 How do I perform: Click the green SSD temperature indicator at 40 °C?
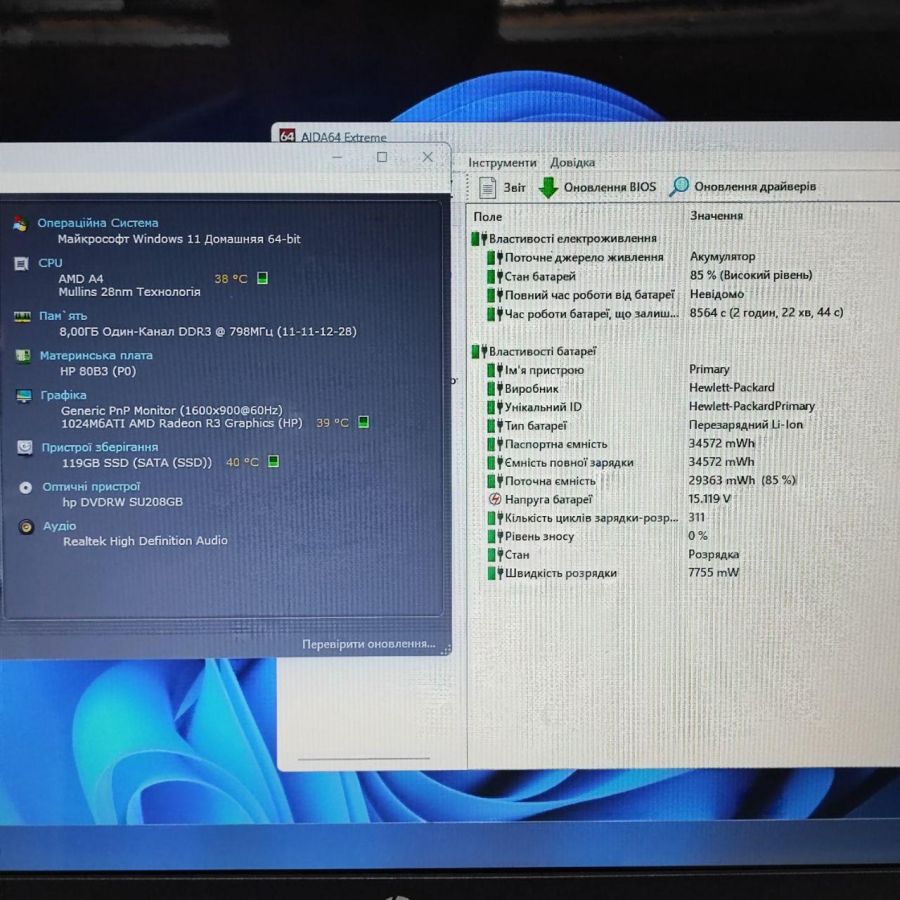click(x=274, y=461)
